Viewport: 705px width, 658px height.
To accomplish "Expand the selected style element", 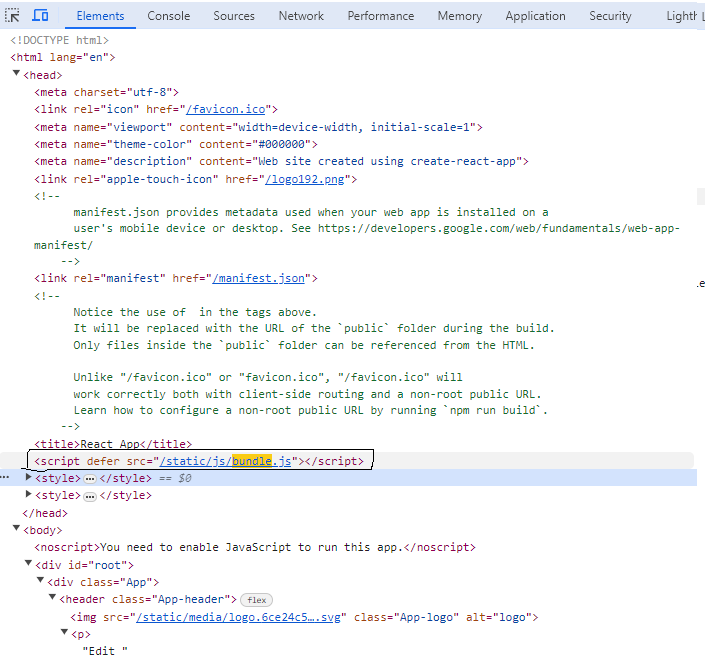I will point(28,477).
